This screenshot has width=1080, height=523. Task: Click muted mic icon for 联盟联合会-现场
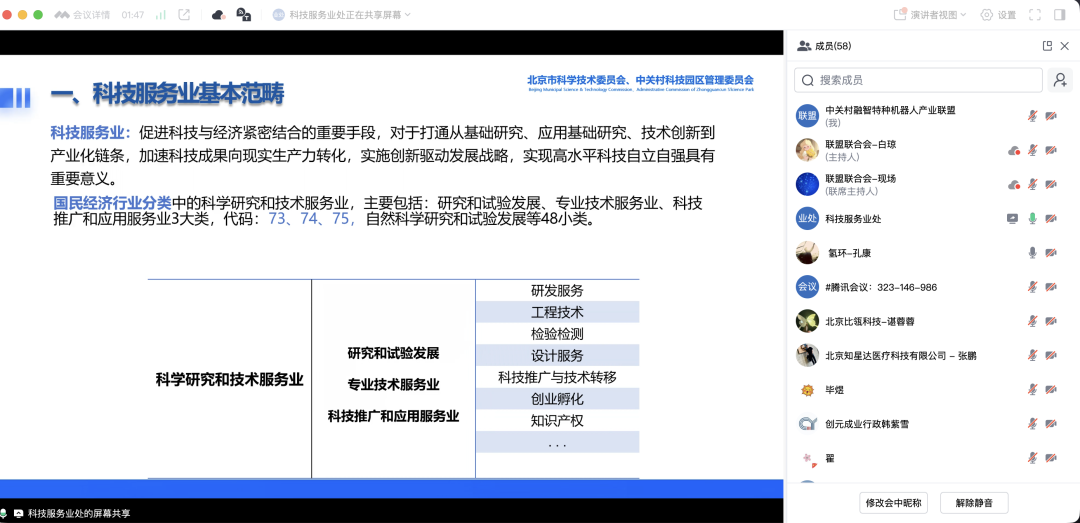[1032, 184]
